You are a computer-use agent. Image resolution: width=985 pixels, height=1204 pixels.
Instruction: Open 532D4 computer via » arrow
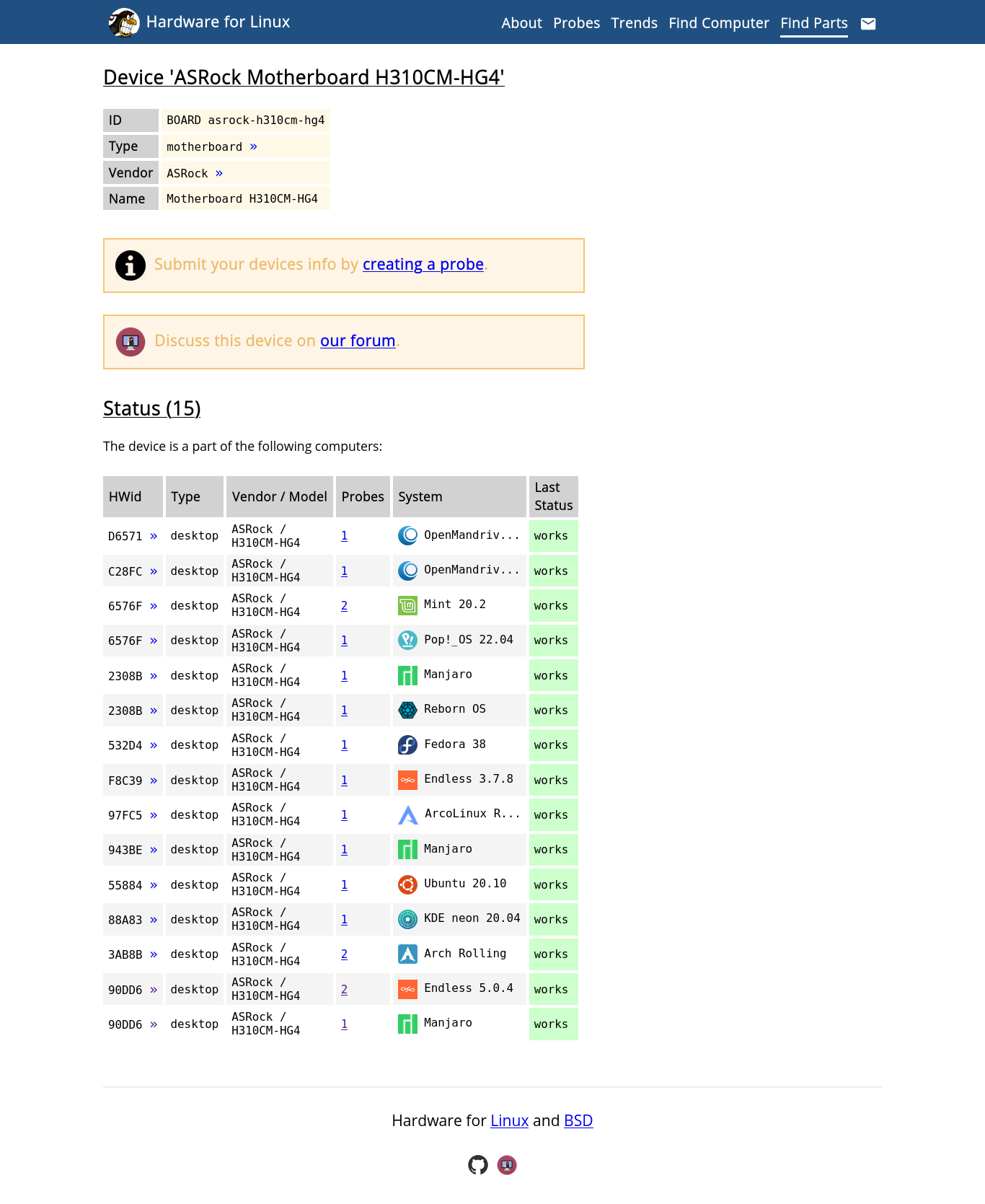point(154,745)
